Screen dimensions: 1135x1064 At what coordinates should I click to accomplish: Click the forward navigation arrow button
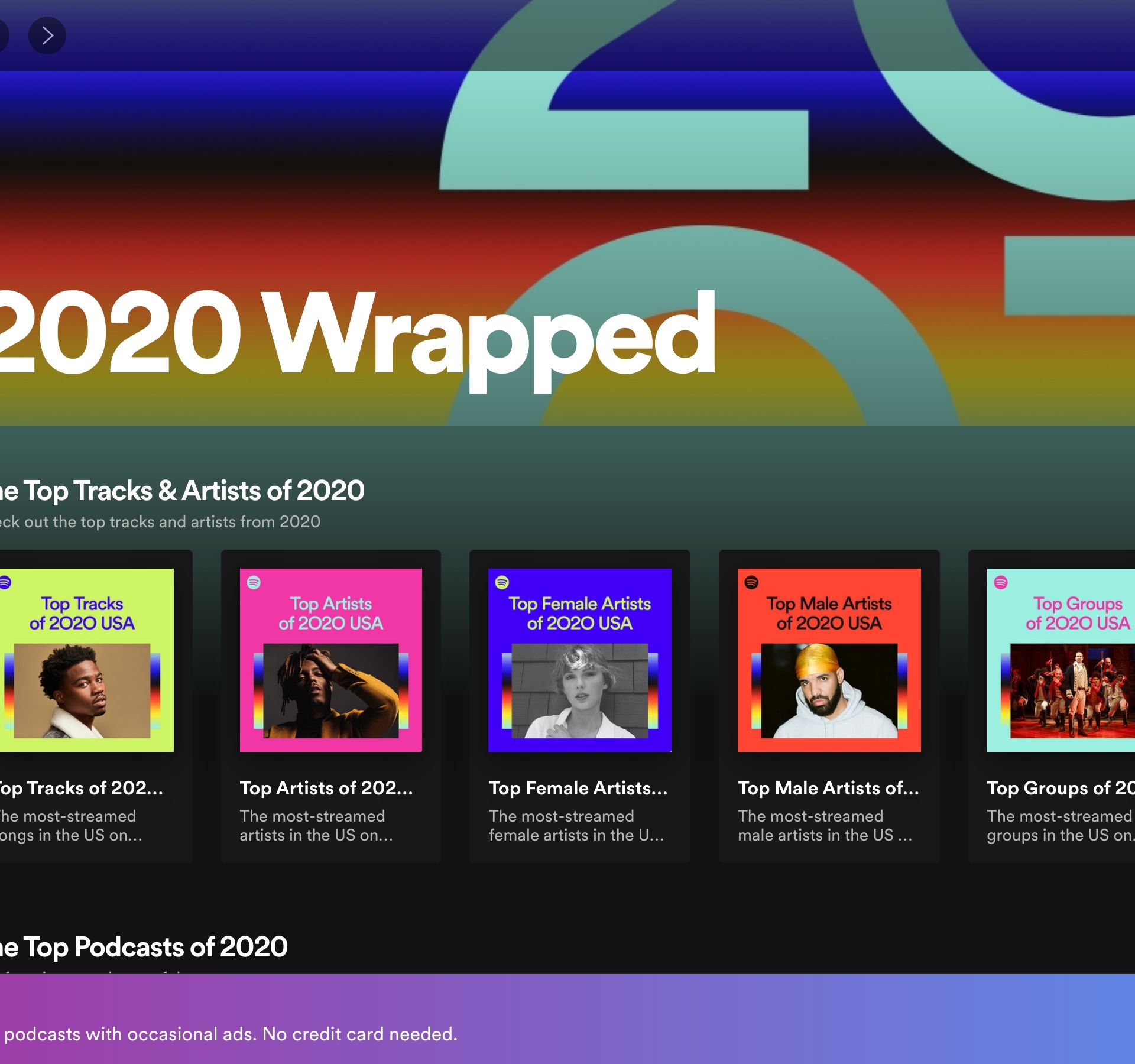pos(47,35)
